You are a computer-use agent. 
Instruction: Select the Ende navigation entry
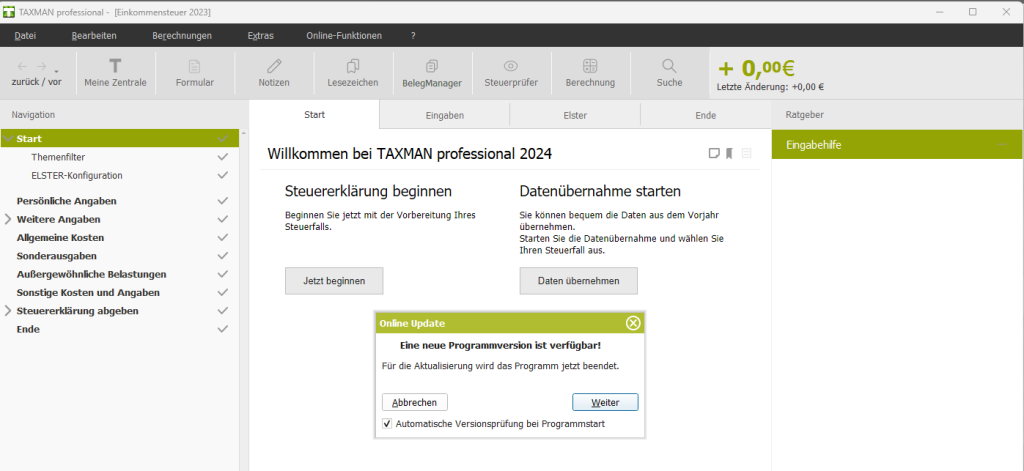coord(28,329)
